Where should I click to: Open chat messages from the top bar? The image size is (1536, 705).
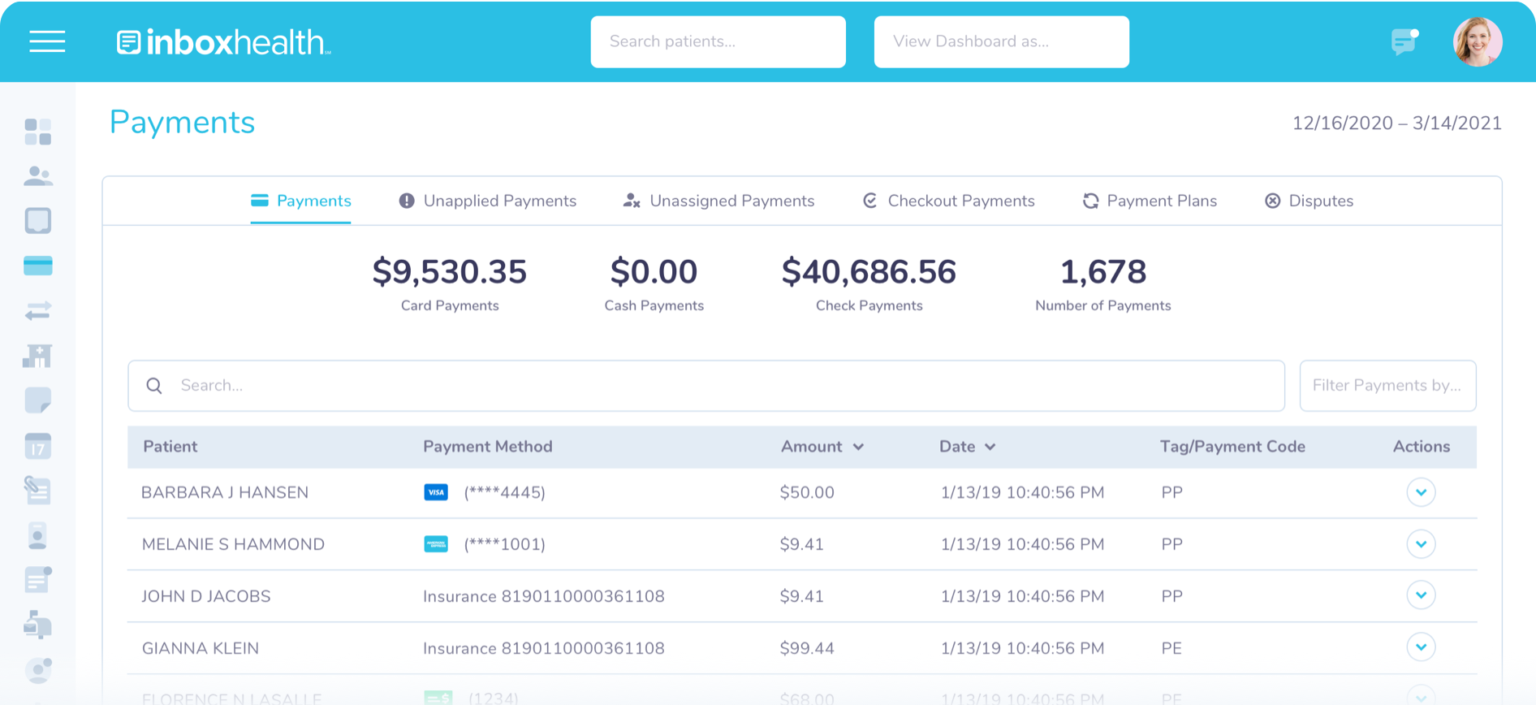[1403, 41]
